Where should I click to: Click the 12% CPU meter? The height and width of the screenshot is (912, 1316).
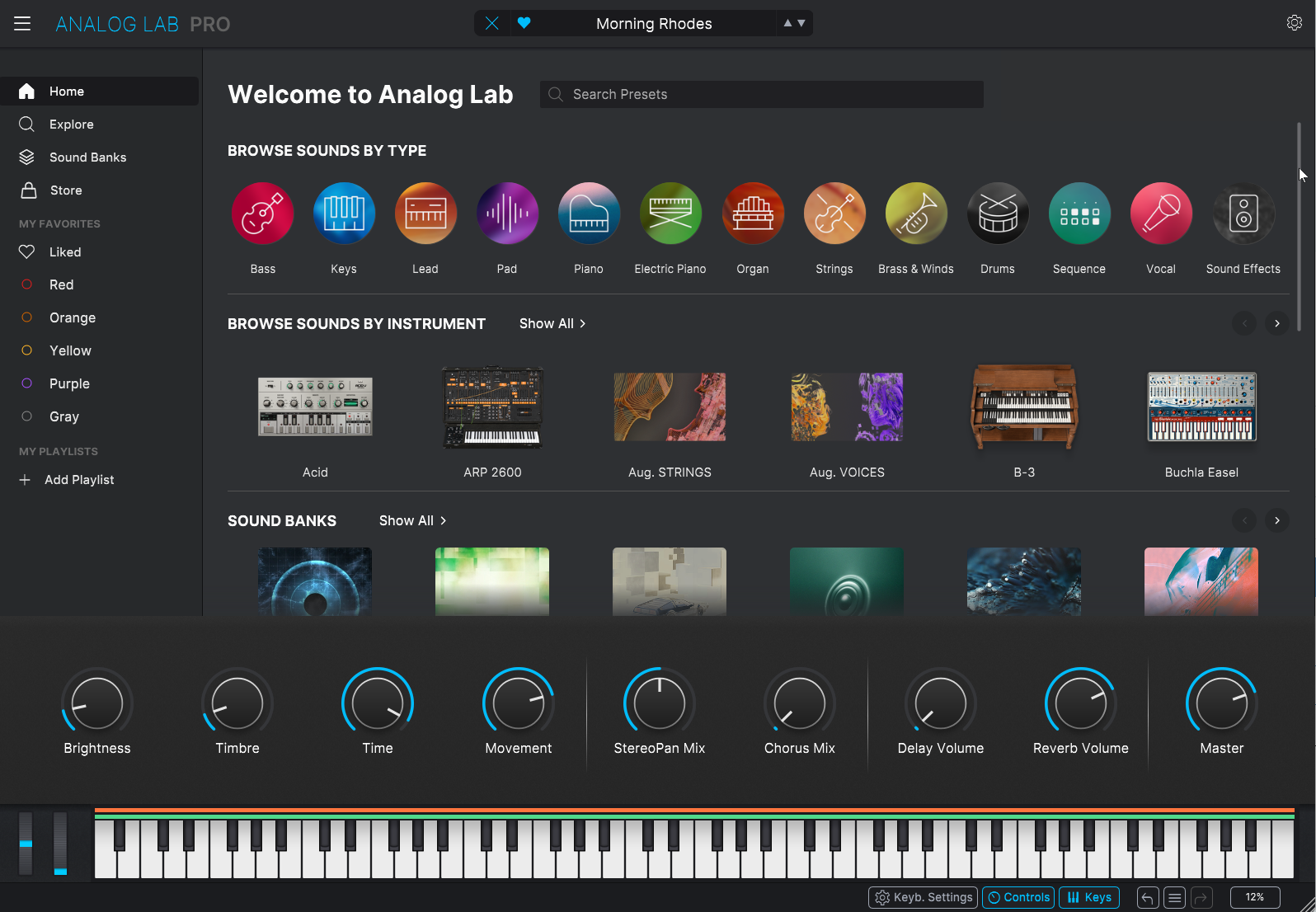[1255, 897]
